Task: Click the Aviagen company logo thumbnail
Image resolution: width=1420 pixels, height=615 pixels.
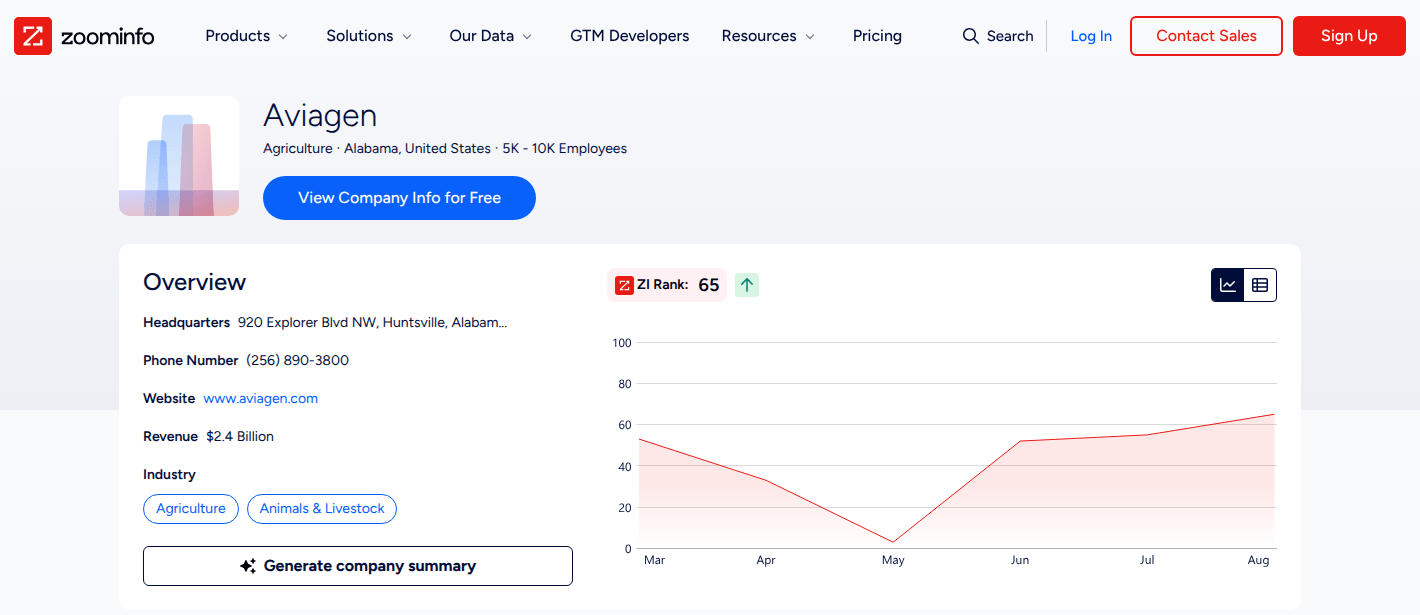Action: click(179, 156)
